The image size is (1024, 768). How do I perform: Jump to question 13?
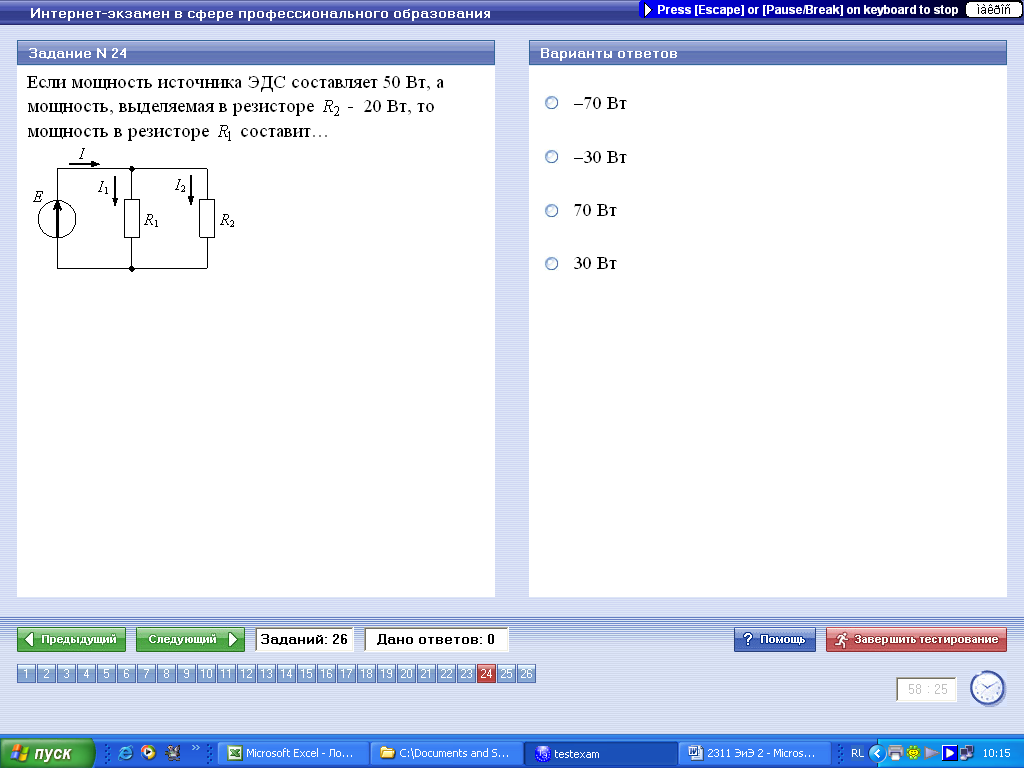click(266, 673)
